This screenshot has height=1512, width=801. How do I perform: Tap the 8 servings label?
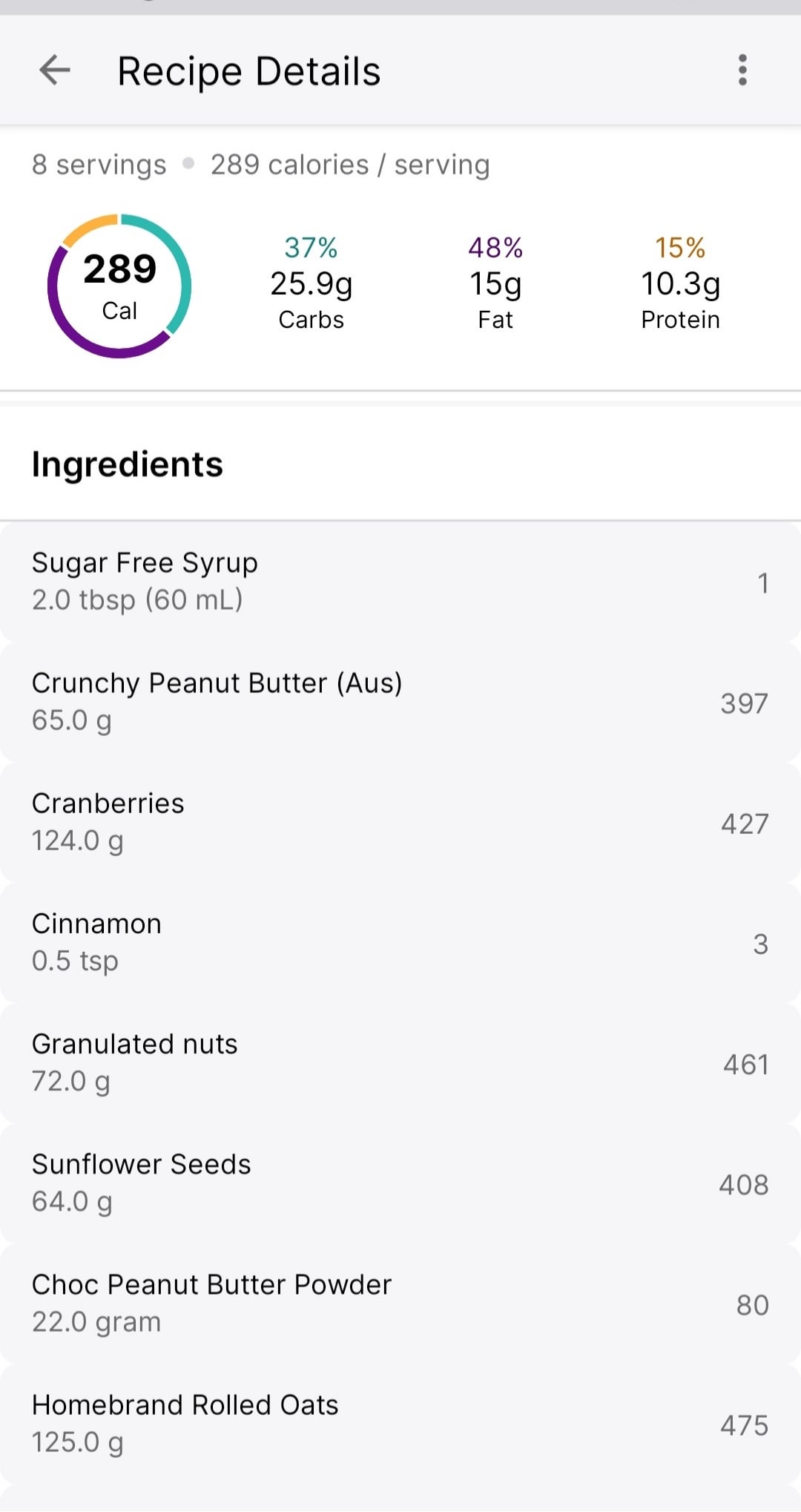99,165
